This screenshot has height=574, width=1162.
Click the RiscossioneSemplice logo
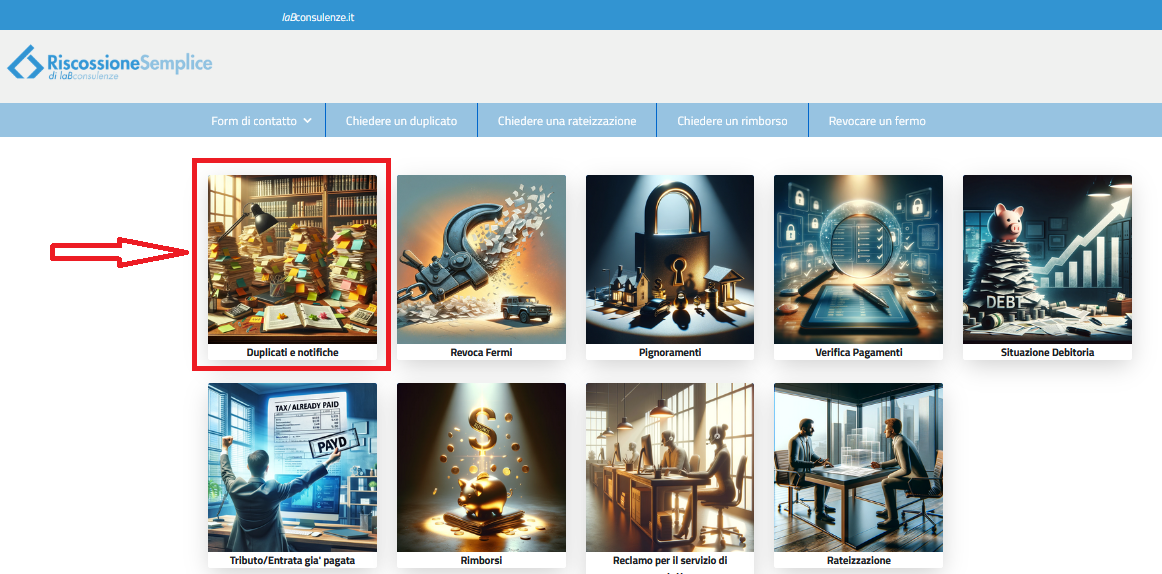[110, 63]
